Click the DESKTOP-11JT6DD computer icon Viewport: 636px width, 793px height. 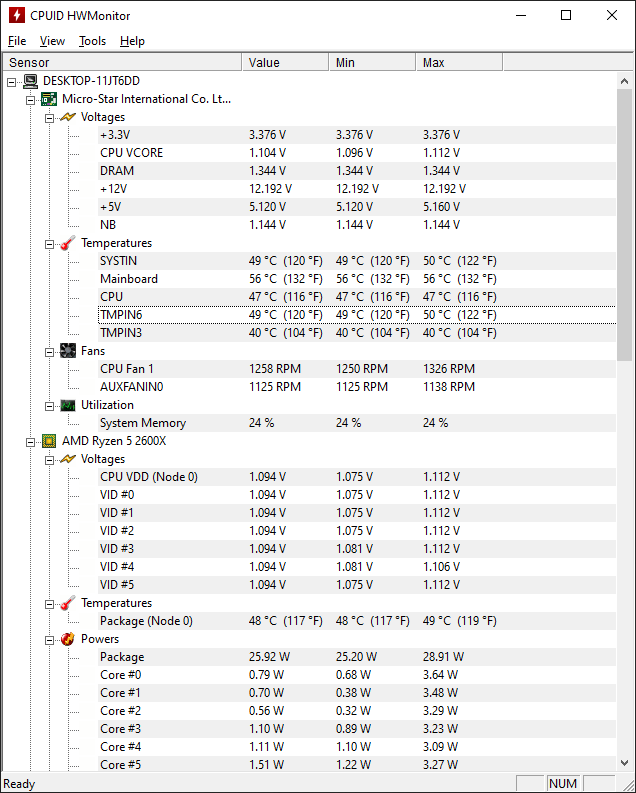point(31,81)
